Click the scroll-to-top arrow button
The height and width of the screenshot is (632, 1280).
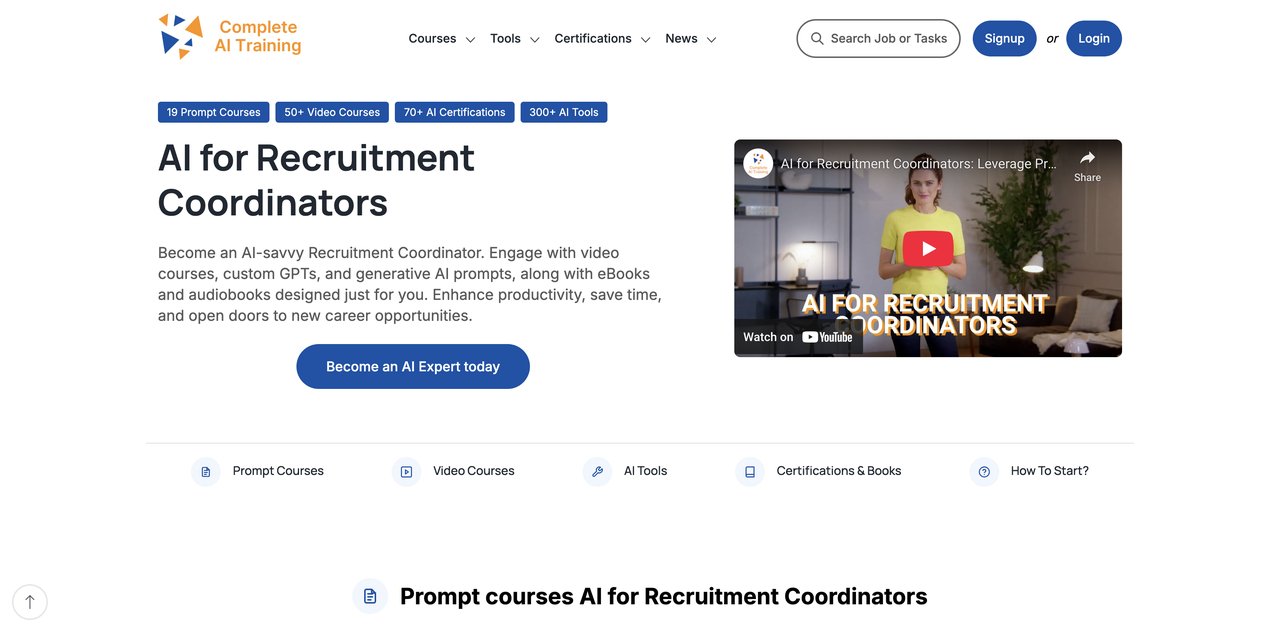[30, 602]
